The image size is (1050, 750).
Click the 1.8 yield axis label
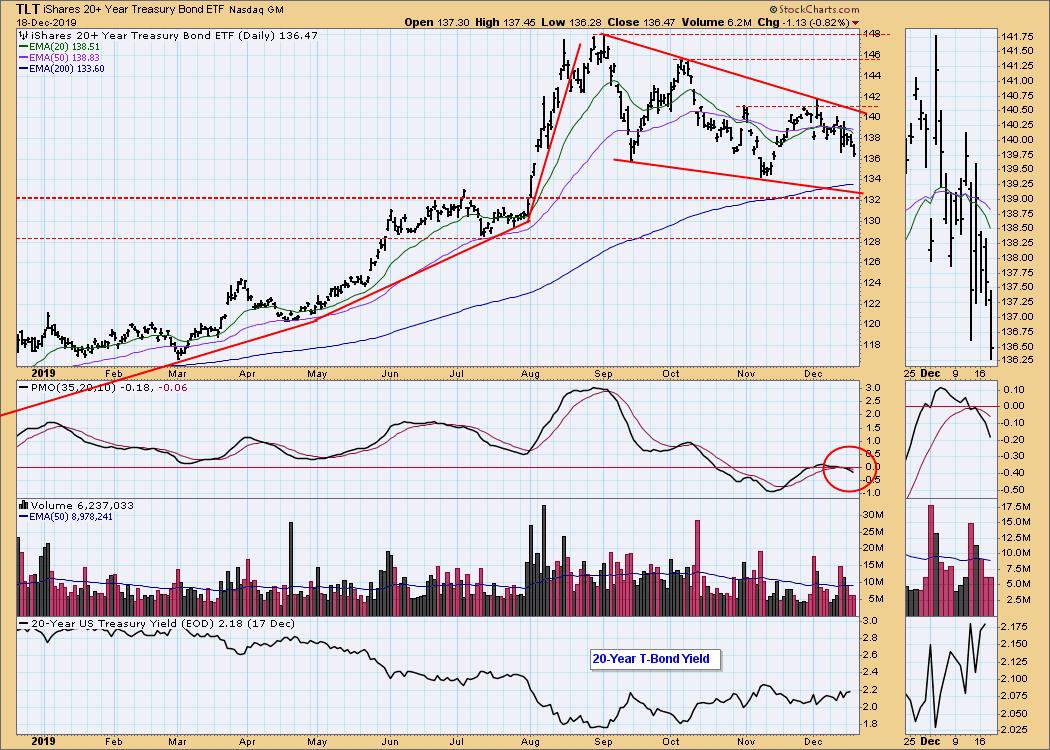869,724
